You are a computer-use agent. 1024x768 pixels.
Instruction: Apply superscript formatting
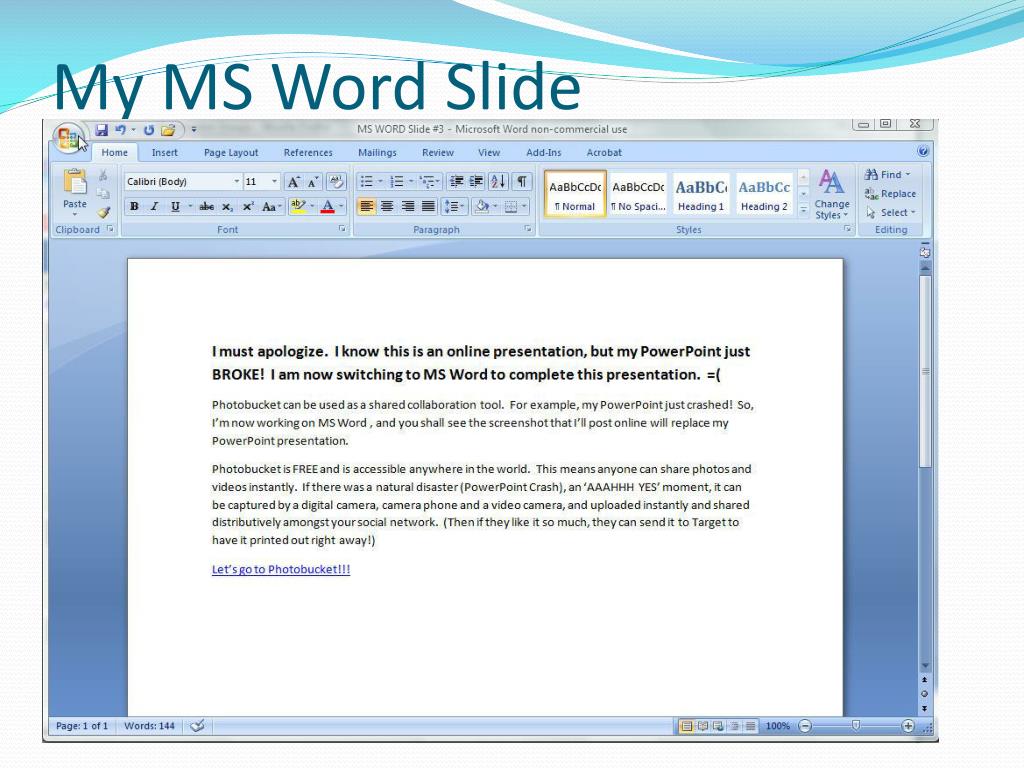click(x=248, y=207)
